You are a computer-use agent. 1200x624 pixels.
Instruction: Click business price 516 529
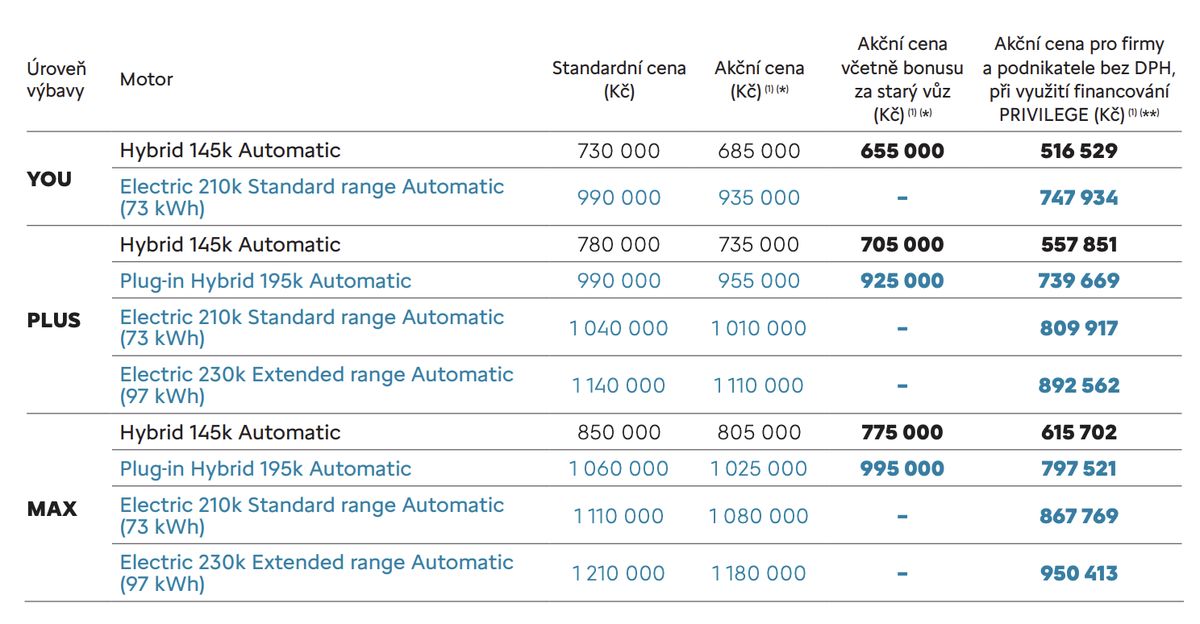pyautogui.click(x=1078, y=151)
